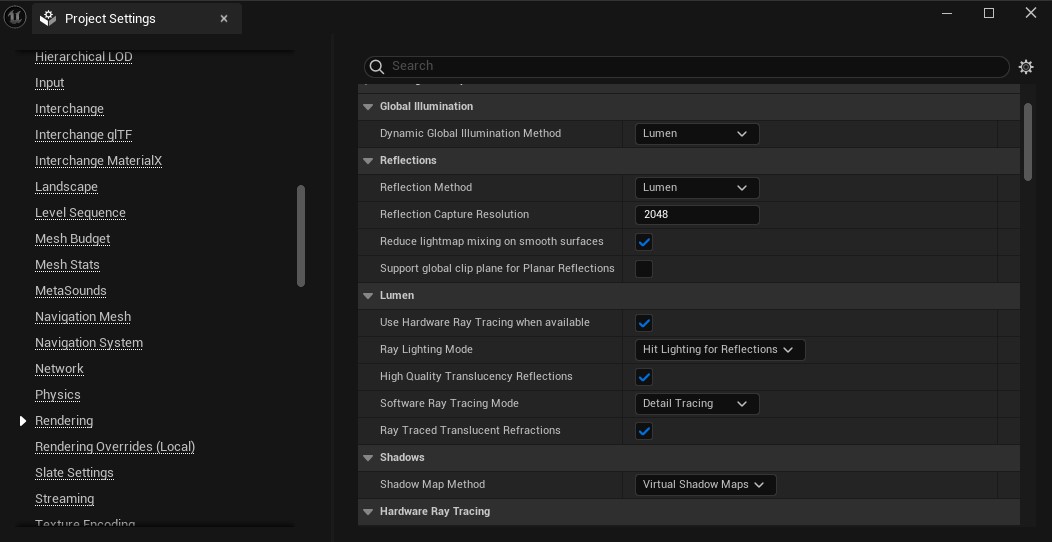The height and width of the screenshot is (542, 1052).
Task: Click the Reflection Capture Resolution label
Action: [454, 215]
